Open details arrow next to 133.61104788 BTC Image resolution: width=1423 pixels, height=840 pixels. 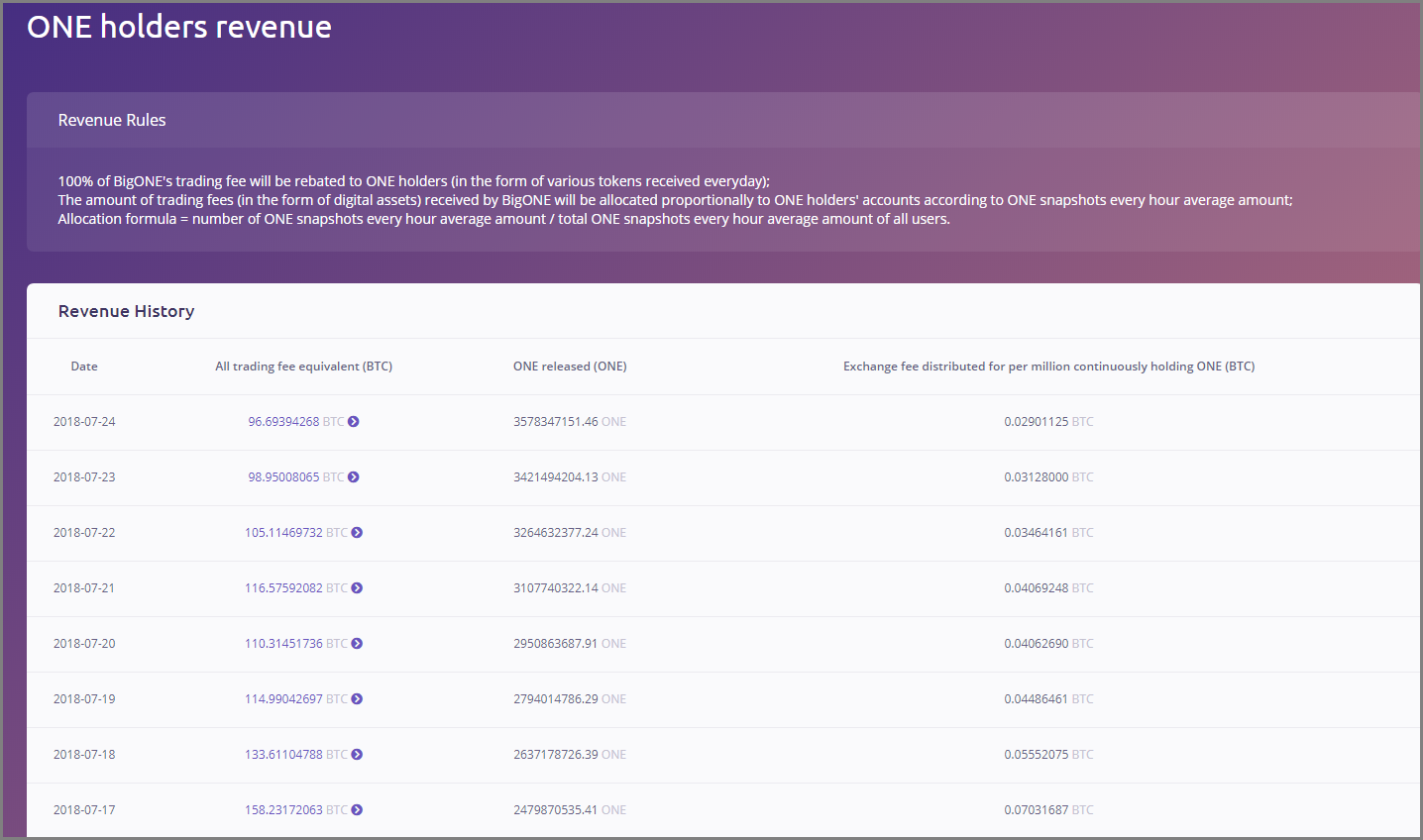(357, 755)
